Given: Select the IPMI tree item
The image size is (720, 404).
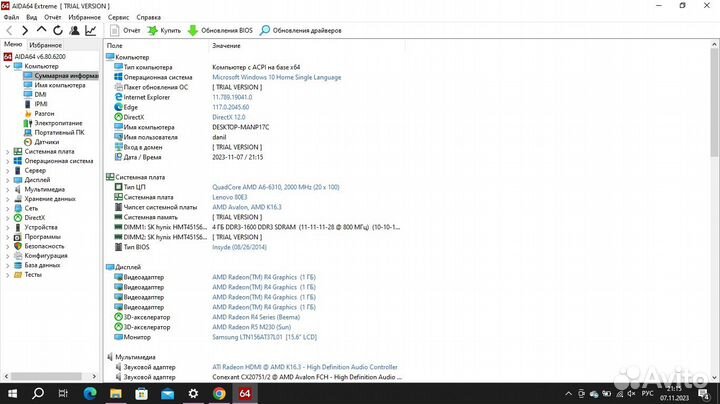Looking at the screenshot, I should pyautogui.click(x=36, y=104).
